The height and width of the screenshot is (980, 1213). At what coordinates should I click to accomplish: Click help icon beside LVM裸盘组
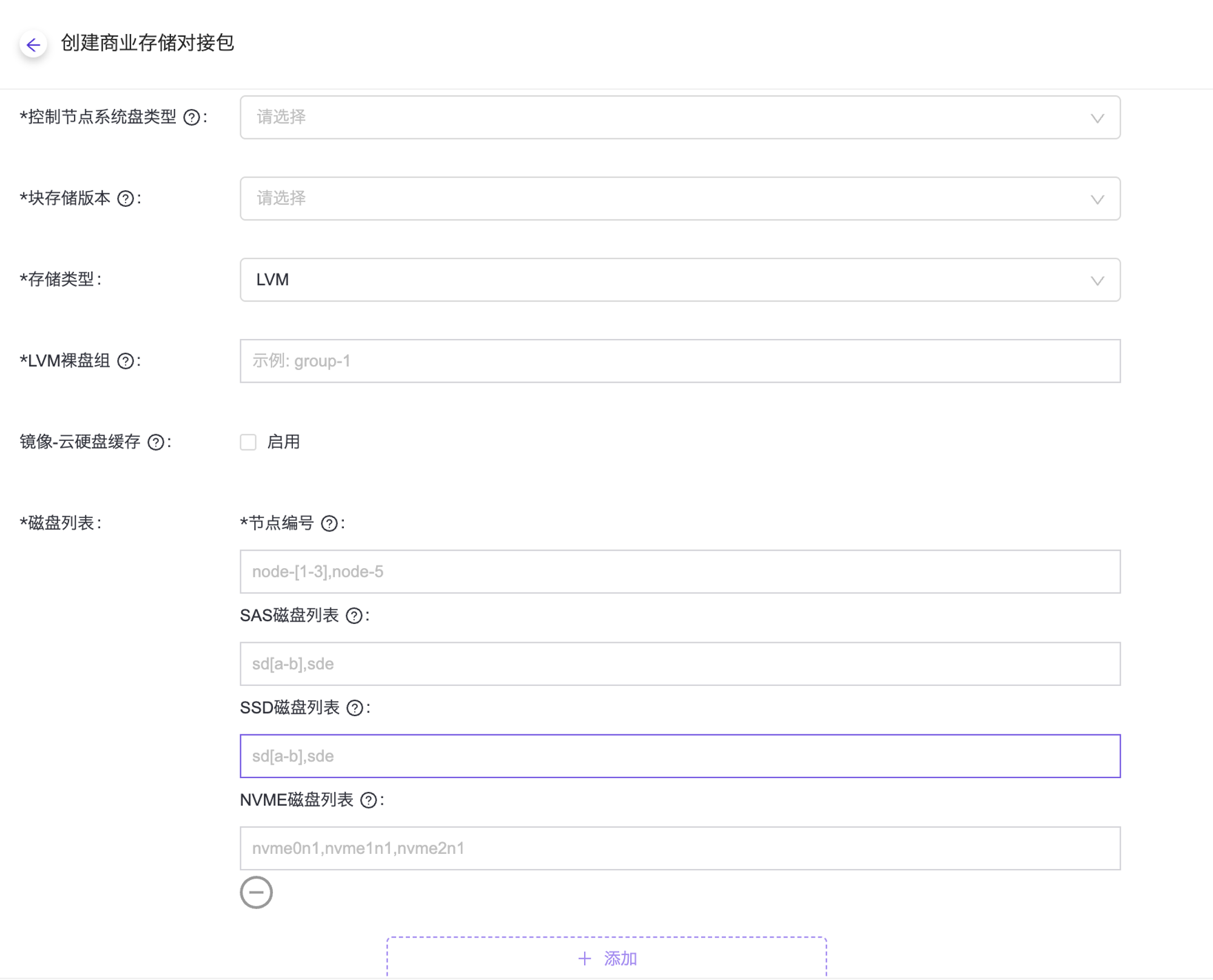point(126,361)
